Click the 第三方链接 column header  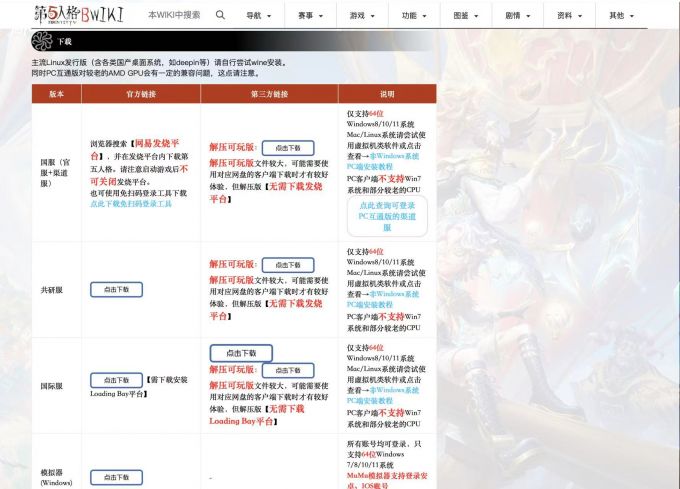pos(269,94)
